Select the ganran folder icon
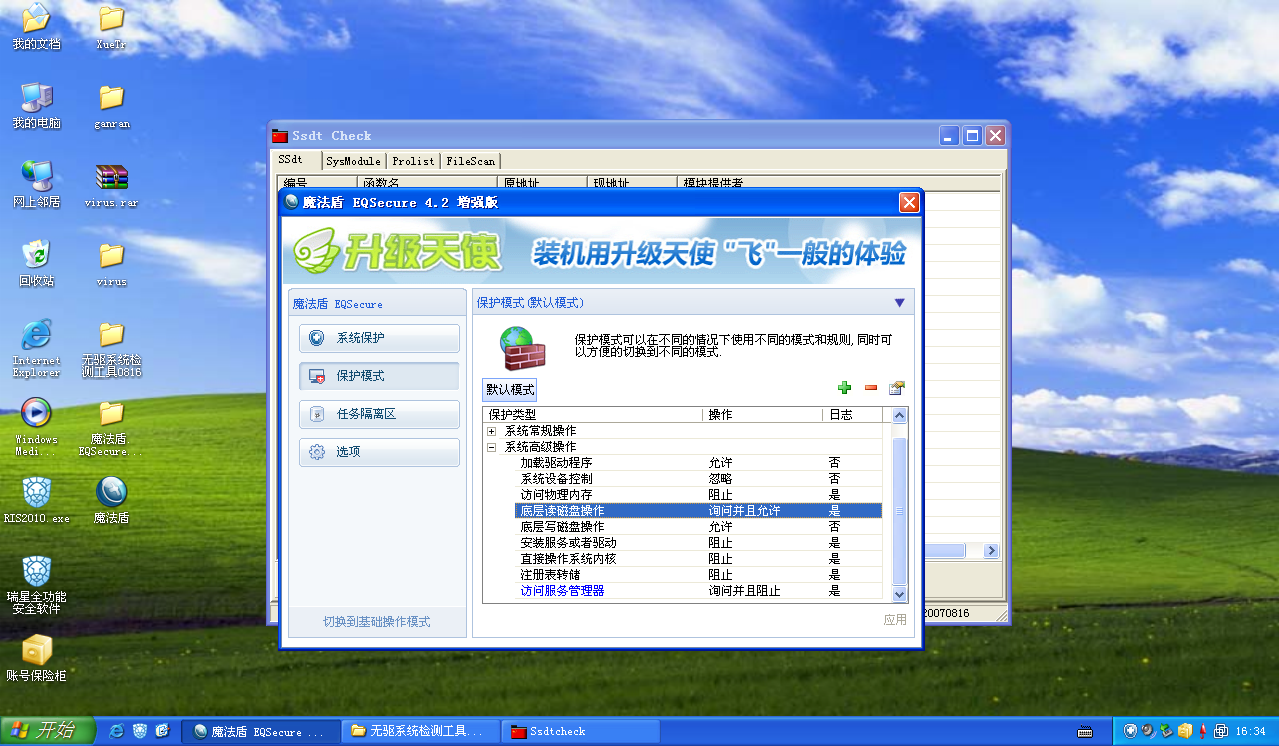This screenshot has width=1279, height=746. tap(112, 106)
